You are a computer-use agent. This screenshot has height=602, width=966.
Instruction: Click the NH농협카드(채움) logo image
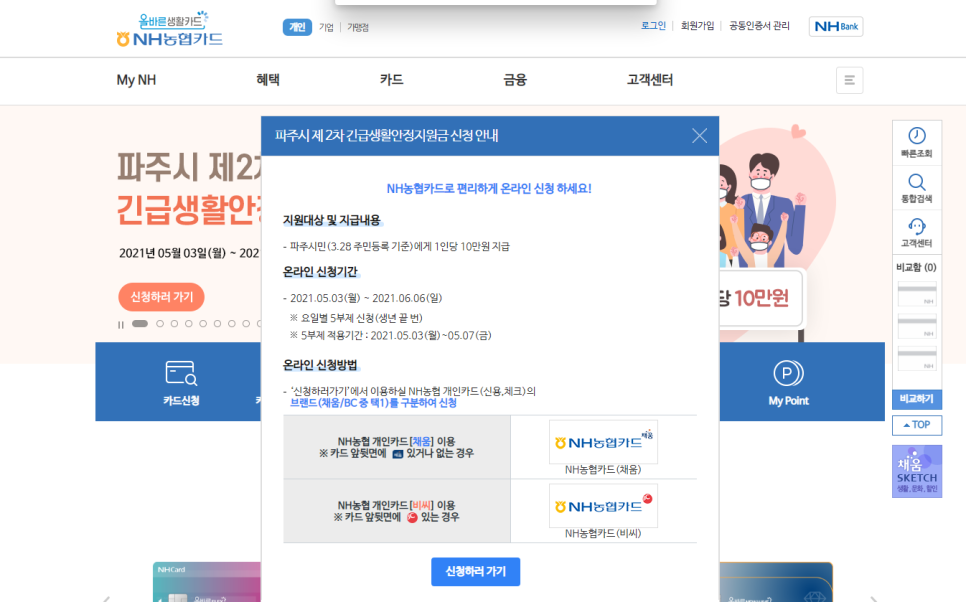(x=603, y=442)
